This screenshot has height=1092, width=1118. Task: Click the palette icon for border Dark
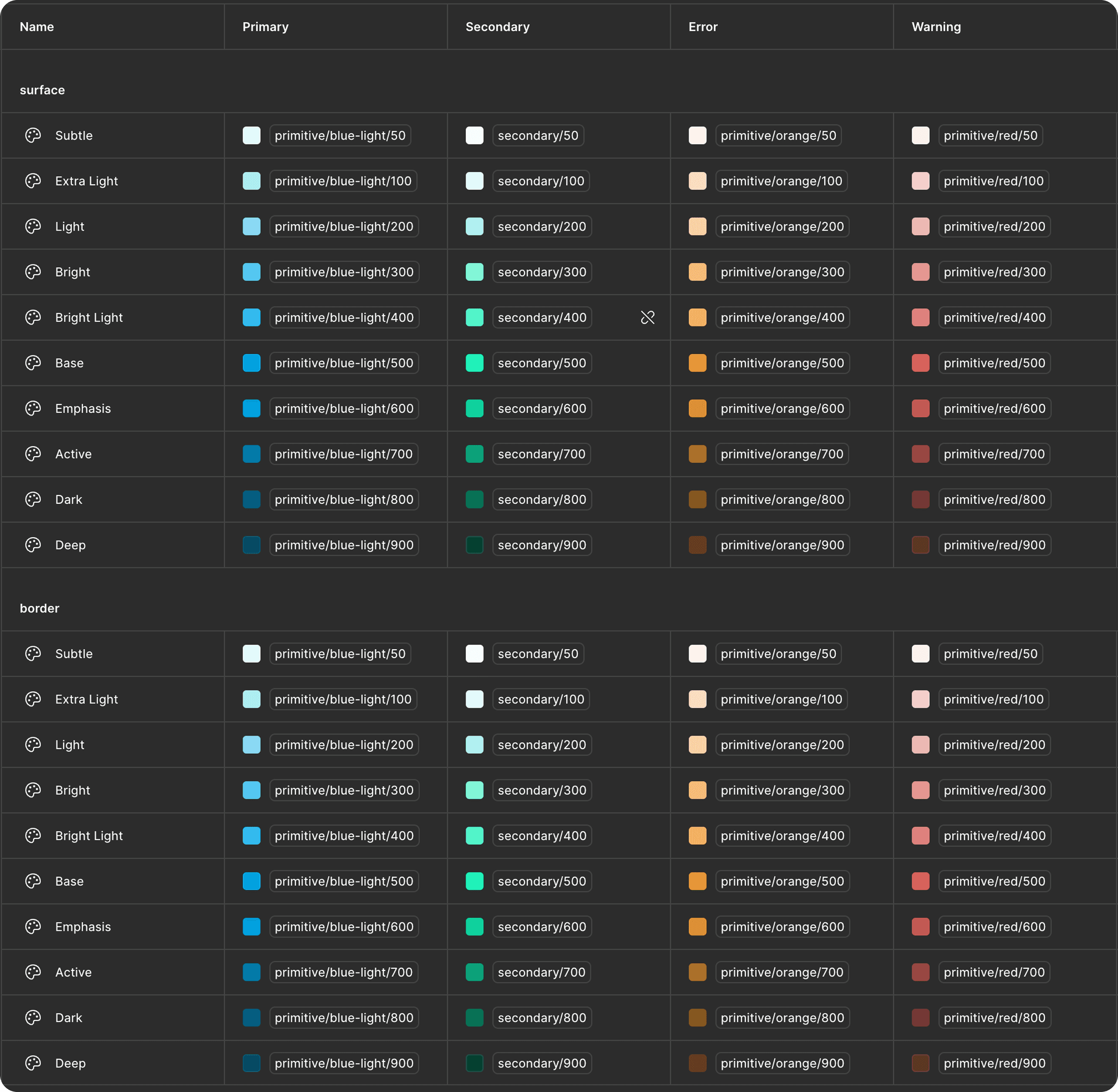[33, 1017]
